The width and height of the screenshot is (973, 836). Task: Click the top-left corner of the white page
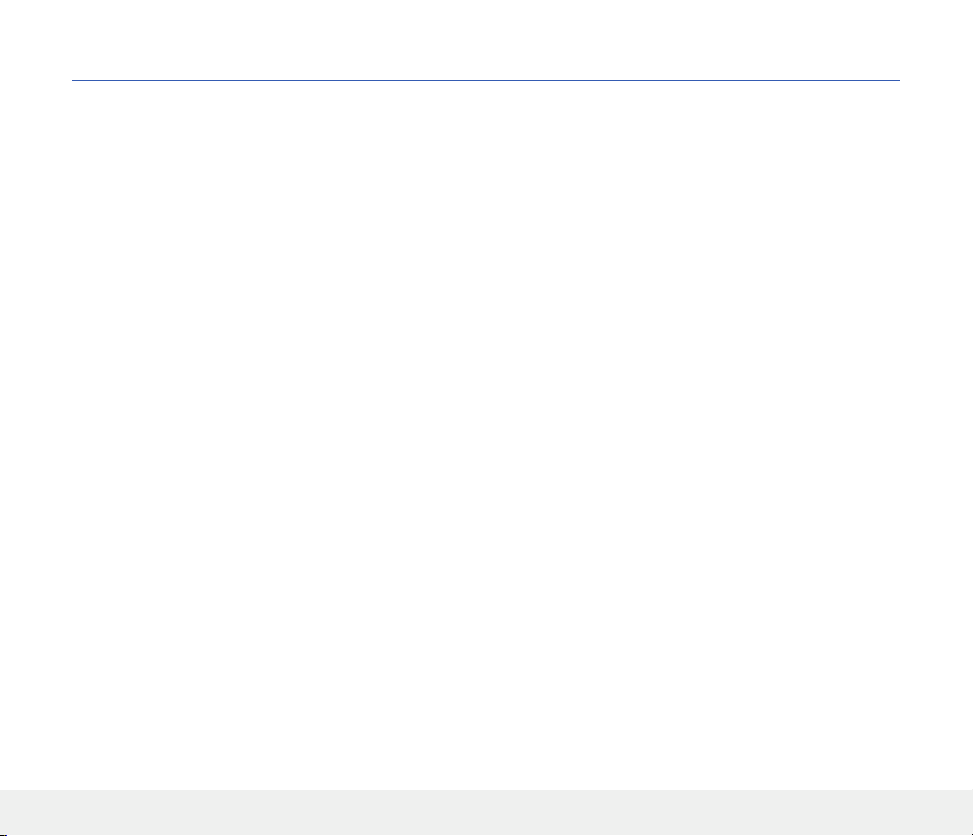click(2, 2)
